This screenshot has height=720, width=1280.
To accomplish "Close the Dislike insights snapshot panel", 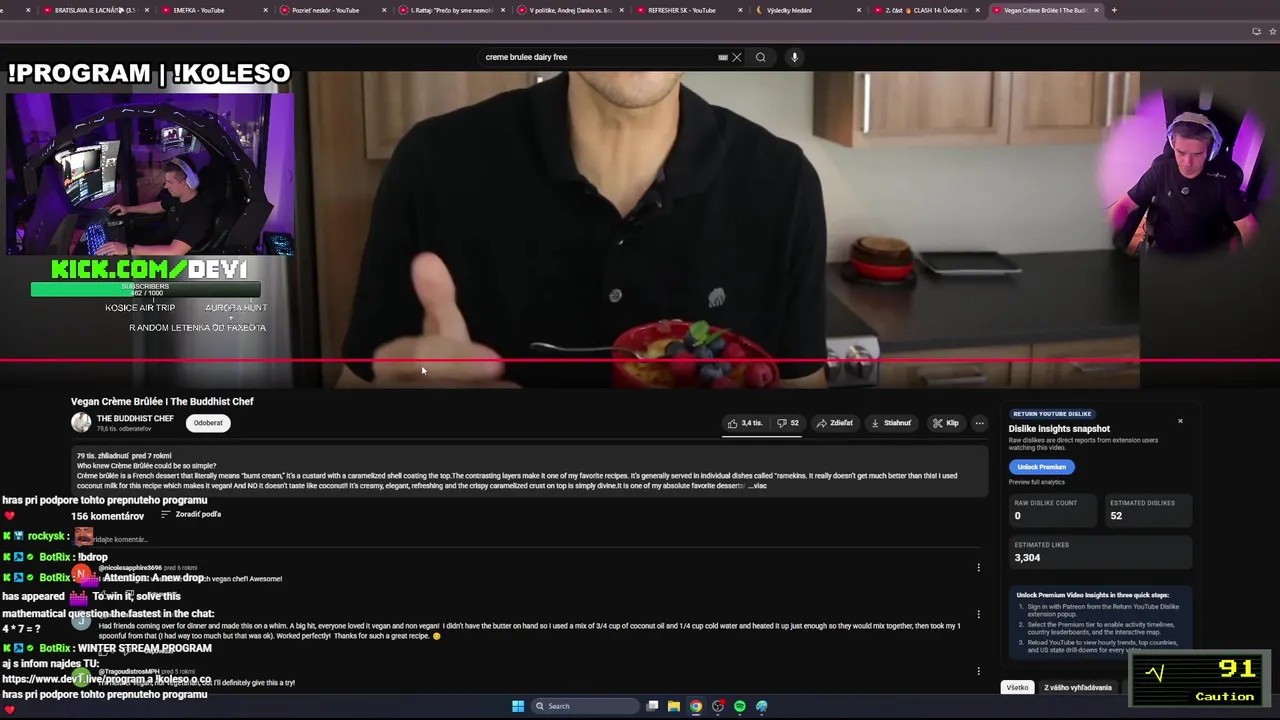I will 1180,421.
